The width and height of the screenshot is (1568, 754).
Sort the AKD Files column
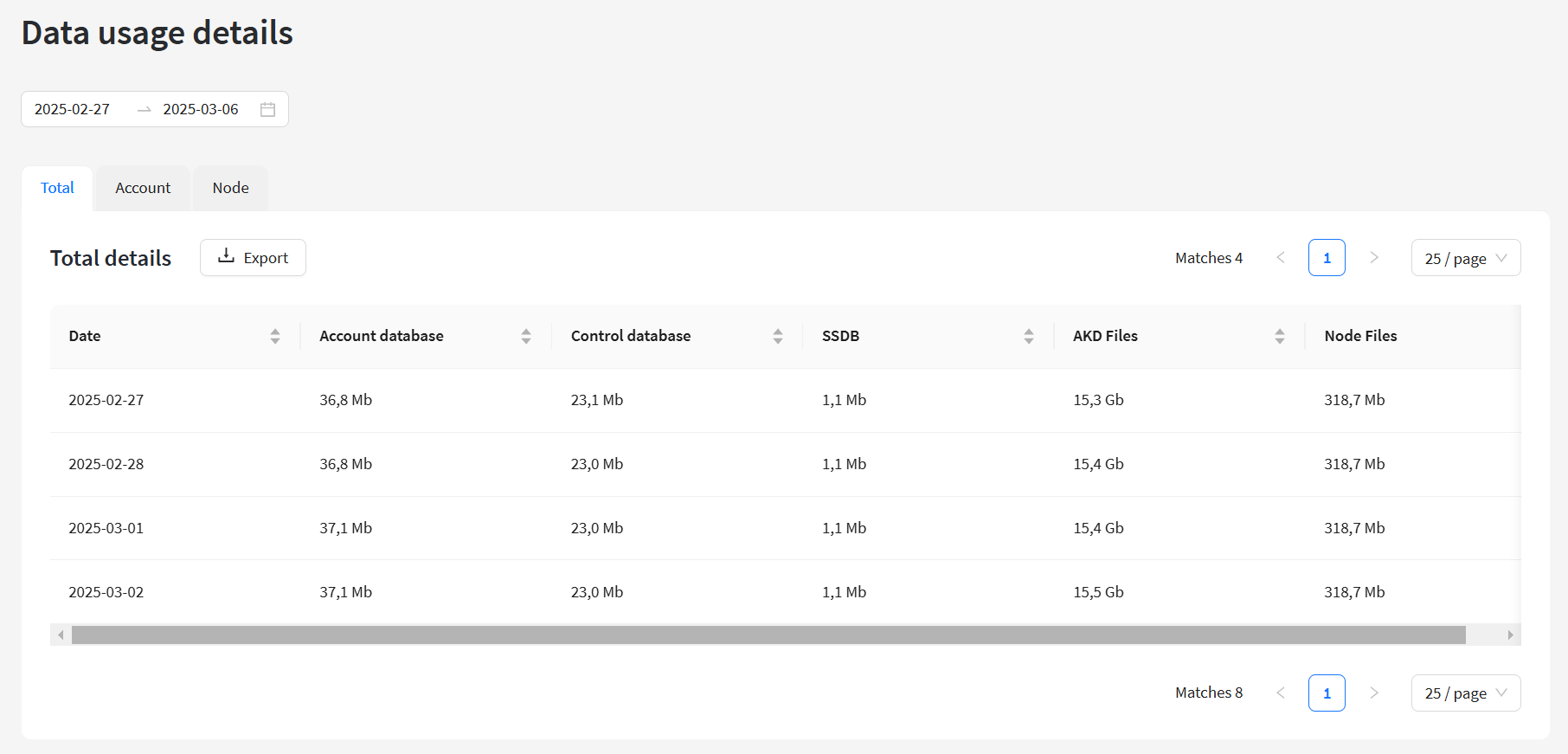click(1280, 337)
